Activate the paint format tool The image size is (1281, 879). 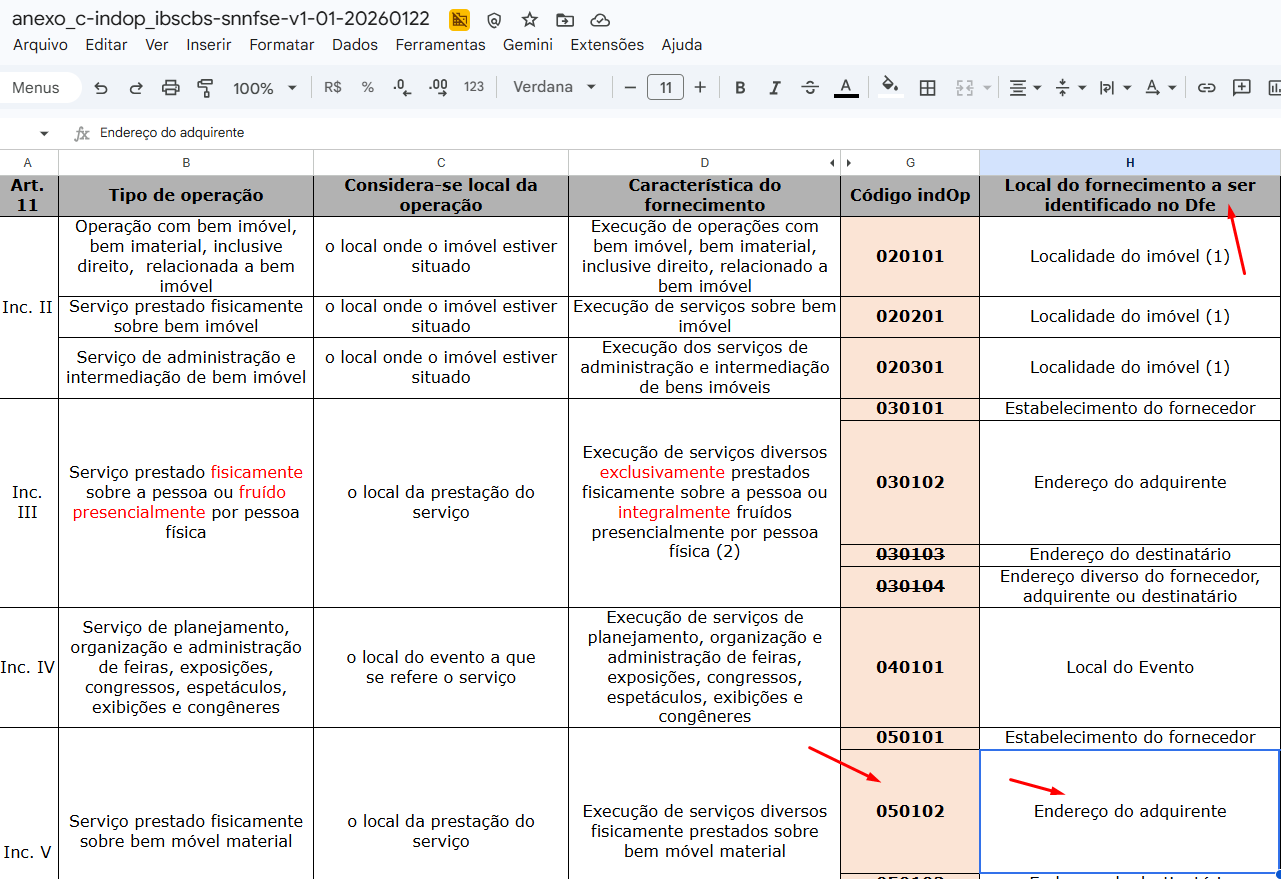click(x=206, y=88)
